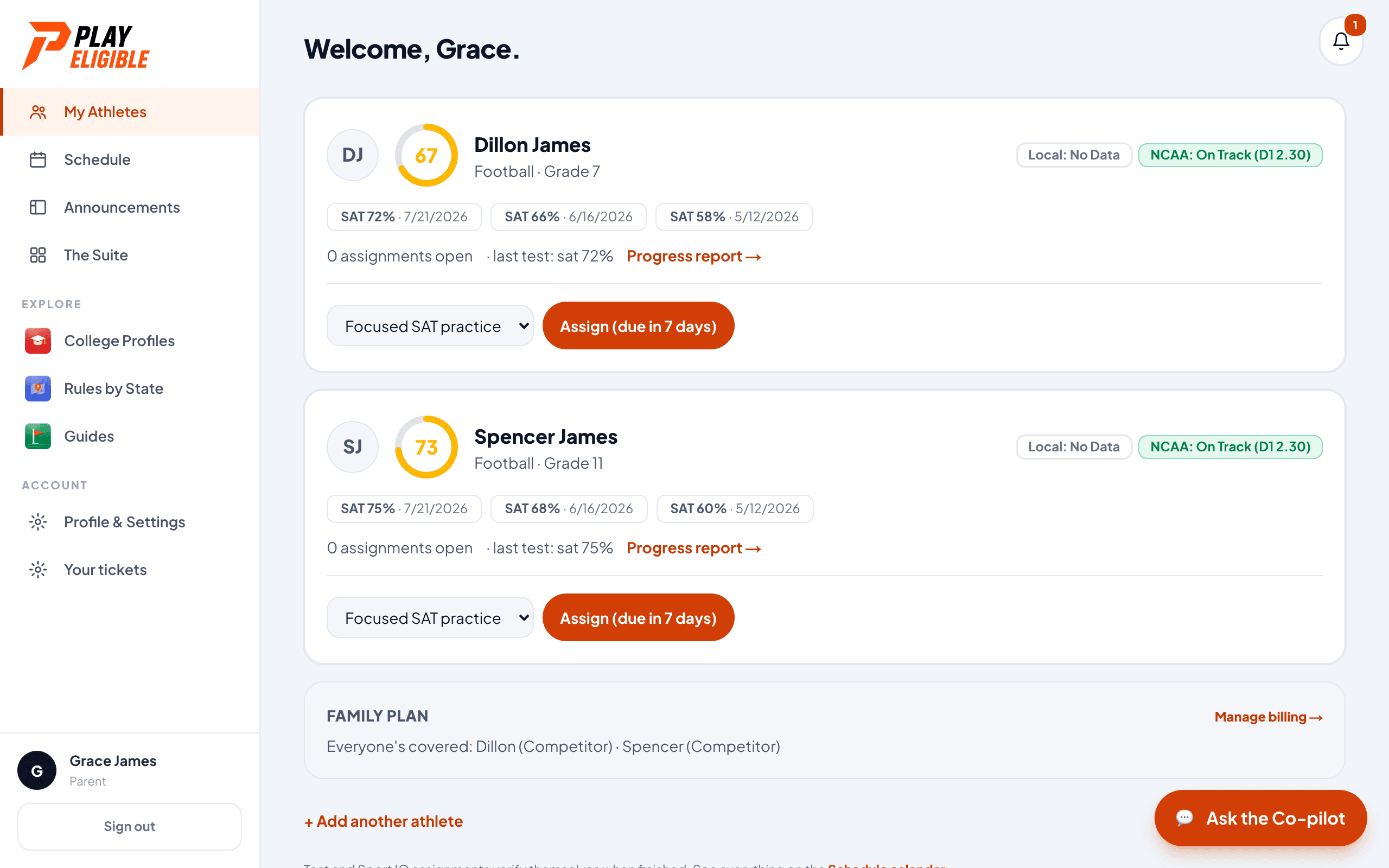Open Guides in Explore section

pos(130,436)
